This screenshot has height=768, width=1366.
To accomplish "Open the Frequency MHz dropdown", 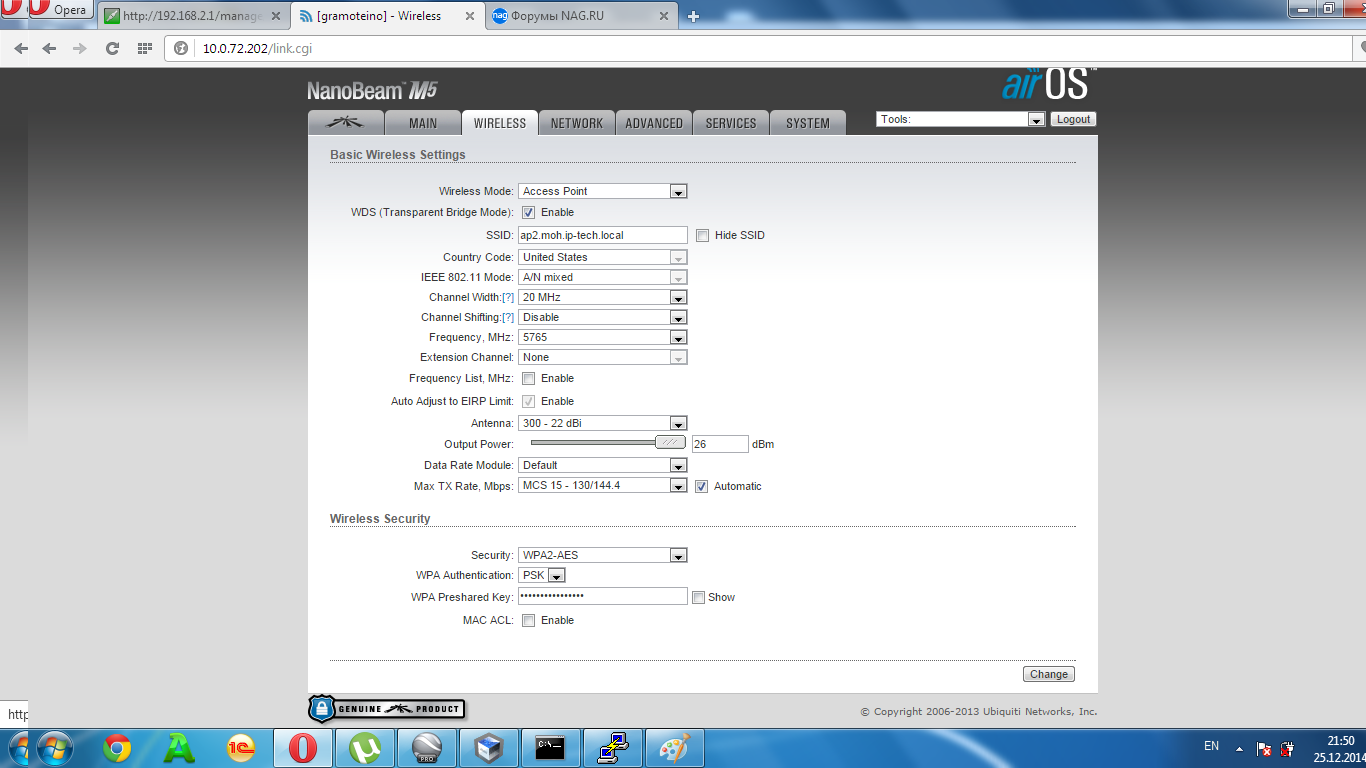I will [603, 337].
